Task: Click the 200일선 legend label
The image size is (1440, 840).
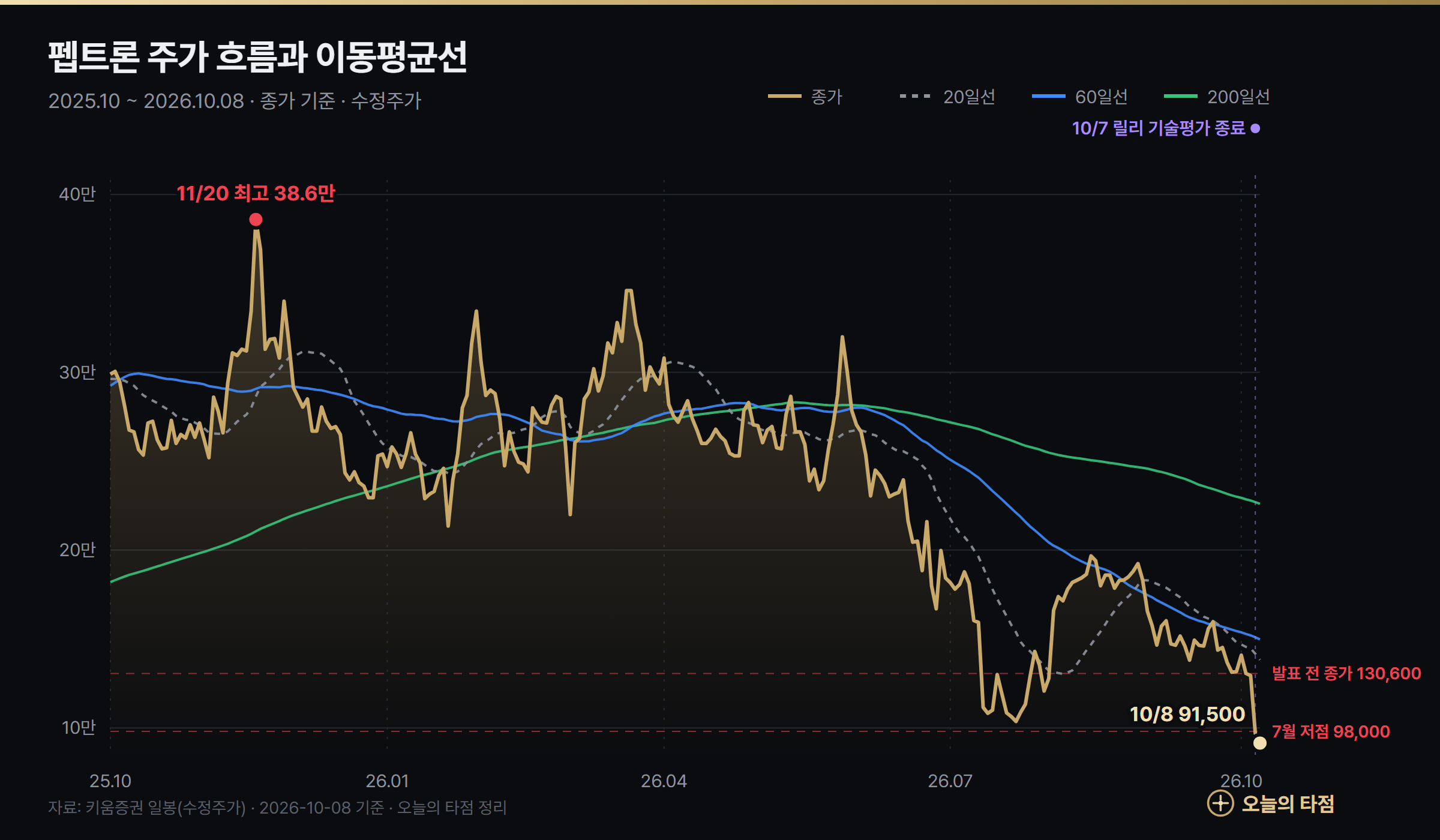Action: (1238, 97)
